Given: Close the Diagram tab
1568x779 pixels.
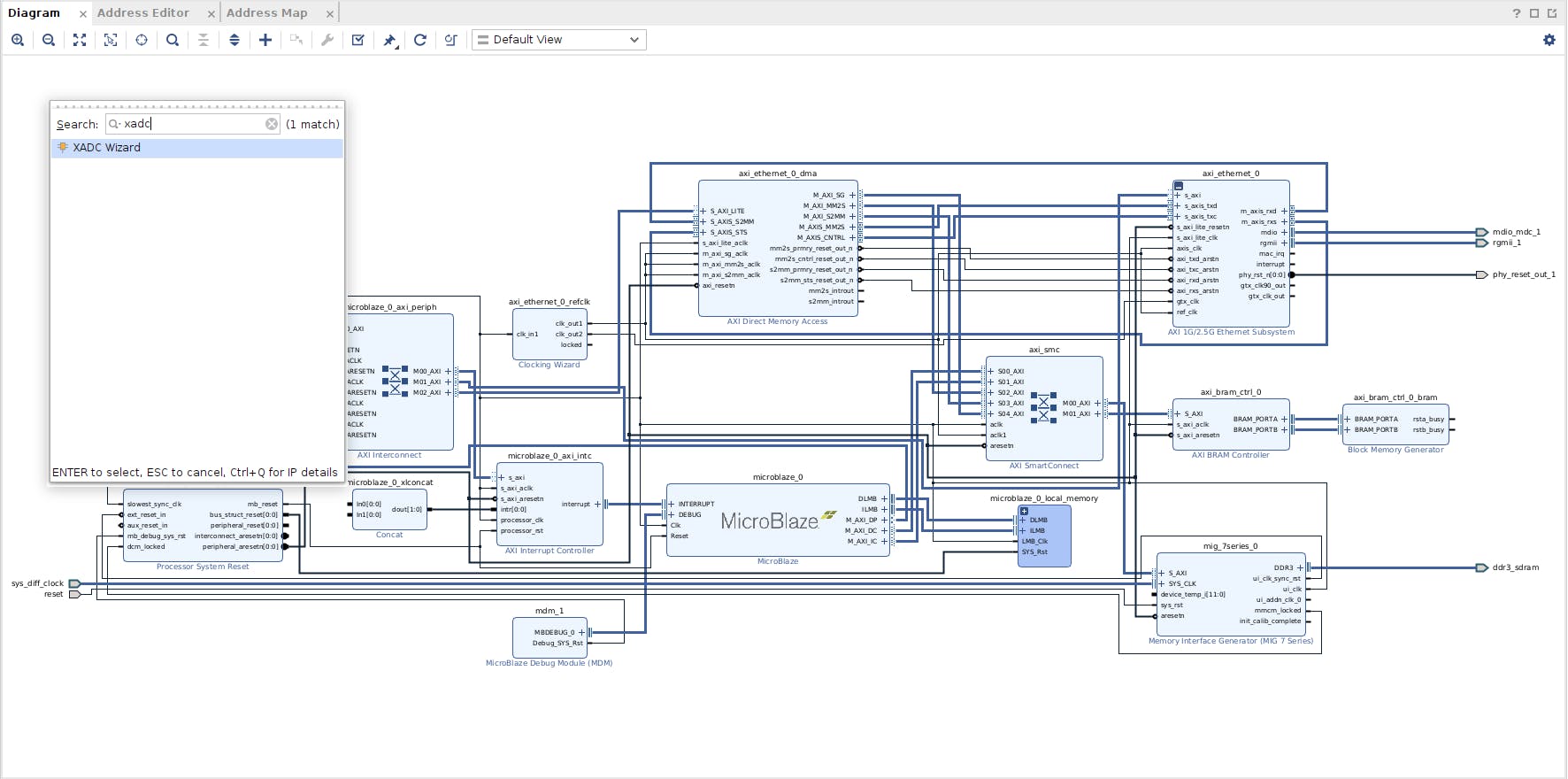Looking at the screenshot, I should tap(82, 14).
